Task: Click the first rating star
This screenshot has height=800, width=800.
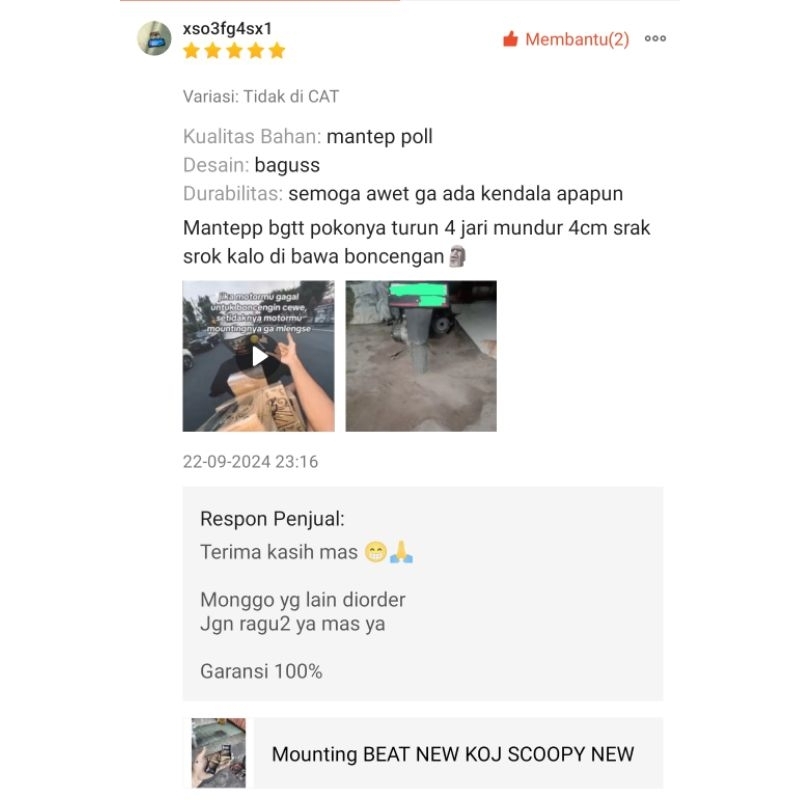Action: click(191, 51)
